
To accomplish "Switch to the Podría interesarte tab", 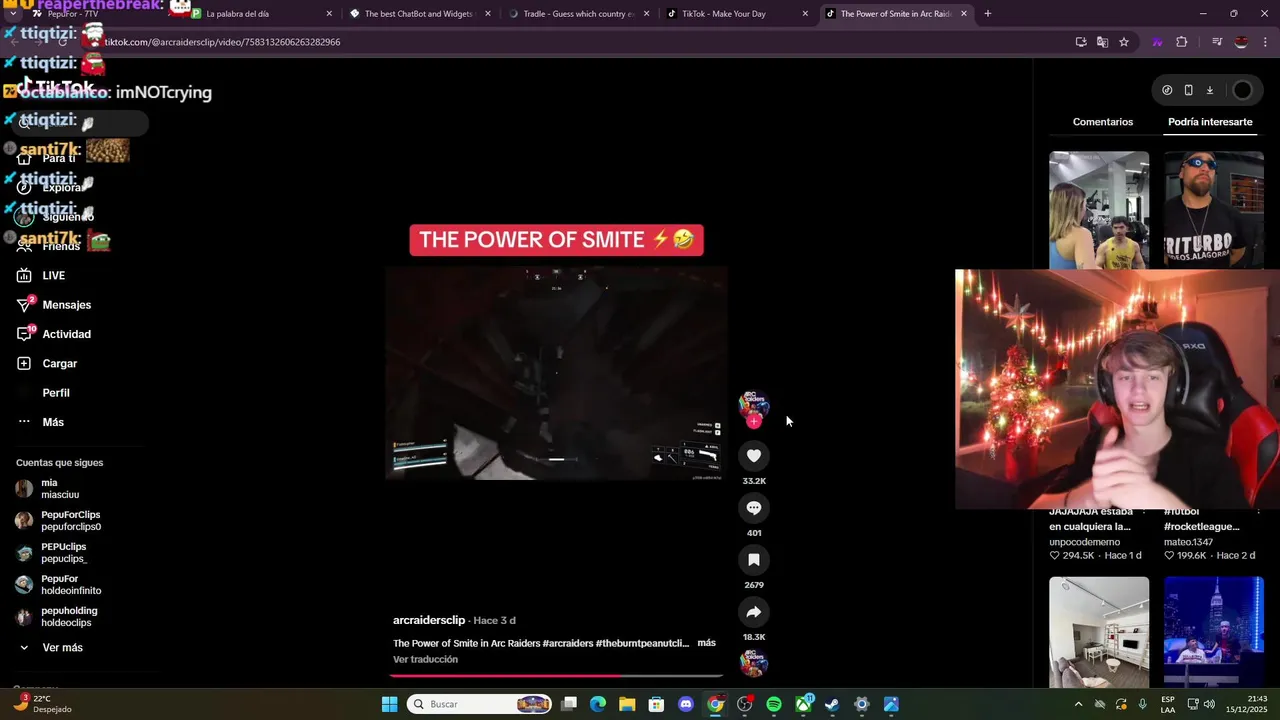I will pyautogui.click(x=1210, y=122).
